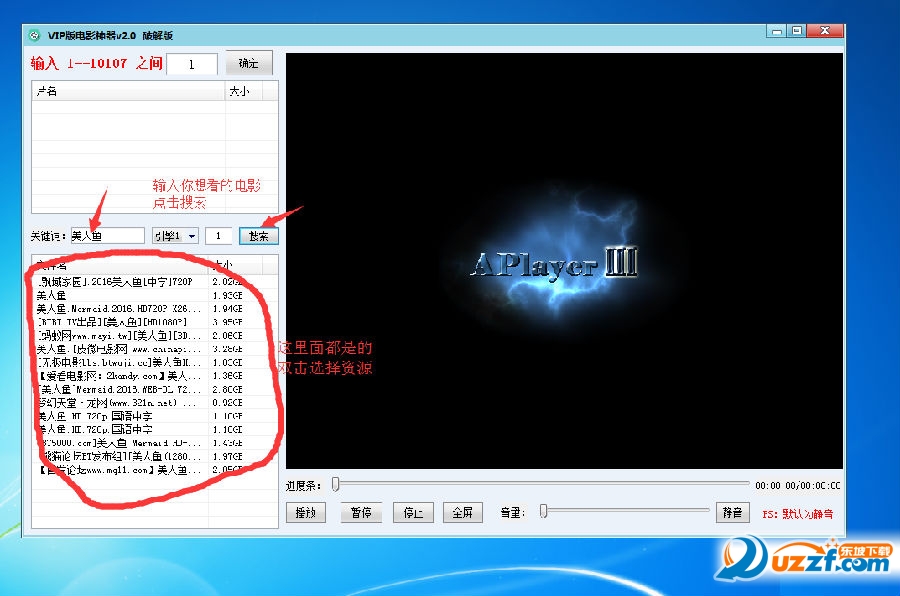Click the progress bar track in the middle
This screenshot has height=596, width=900.
point(541,485)
